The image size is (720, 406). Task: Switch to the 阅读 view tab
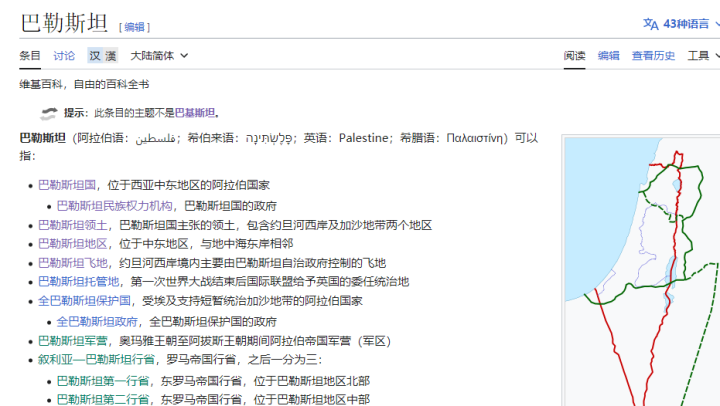point(575,56)
